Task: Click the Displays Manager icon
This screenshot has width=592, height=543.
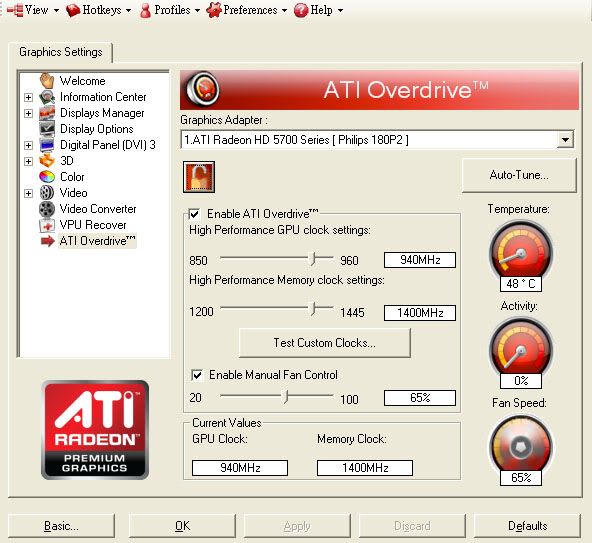Action: click(x=47, y=113)
